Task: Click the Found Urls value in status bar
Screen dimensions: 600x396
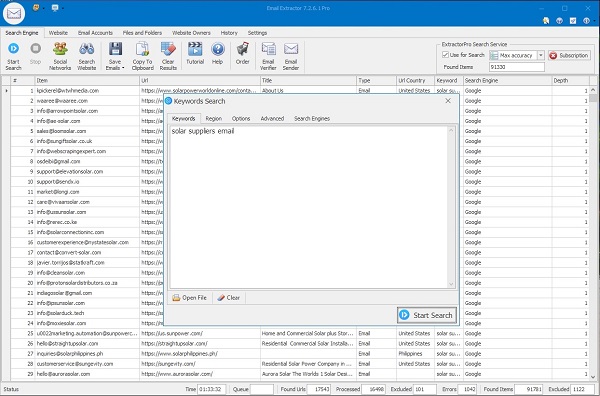Action: coord(319,389)
